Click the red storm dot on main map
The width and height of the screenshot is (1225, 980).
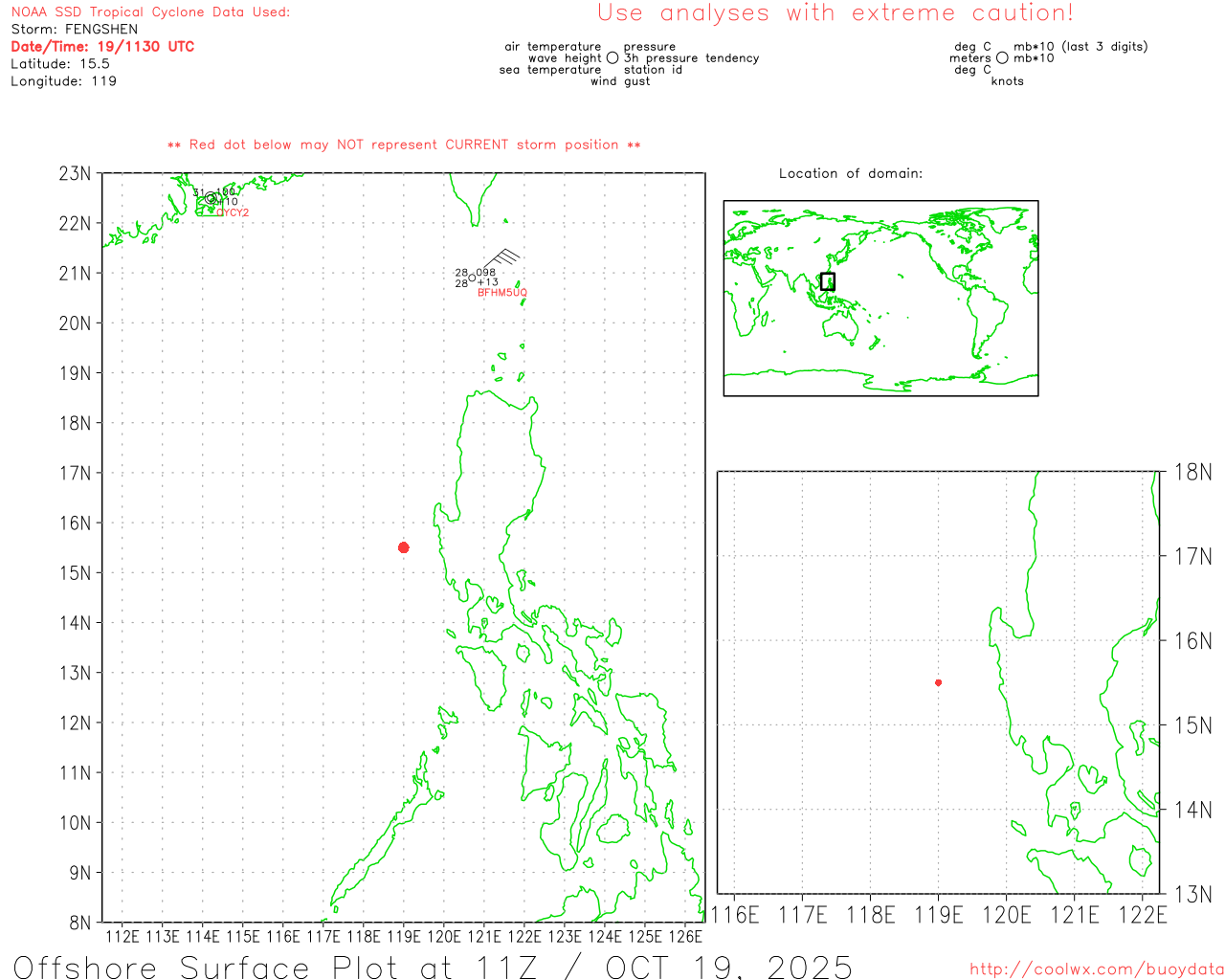[403, 547]
